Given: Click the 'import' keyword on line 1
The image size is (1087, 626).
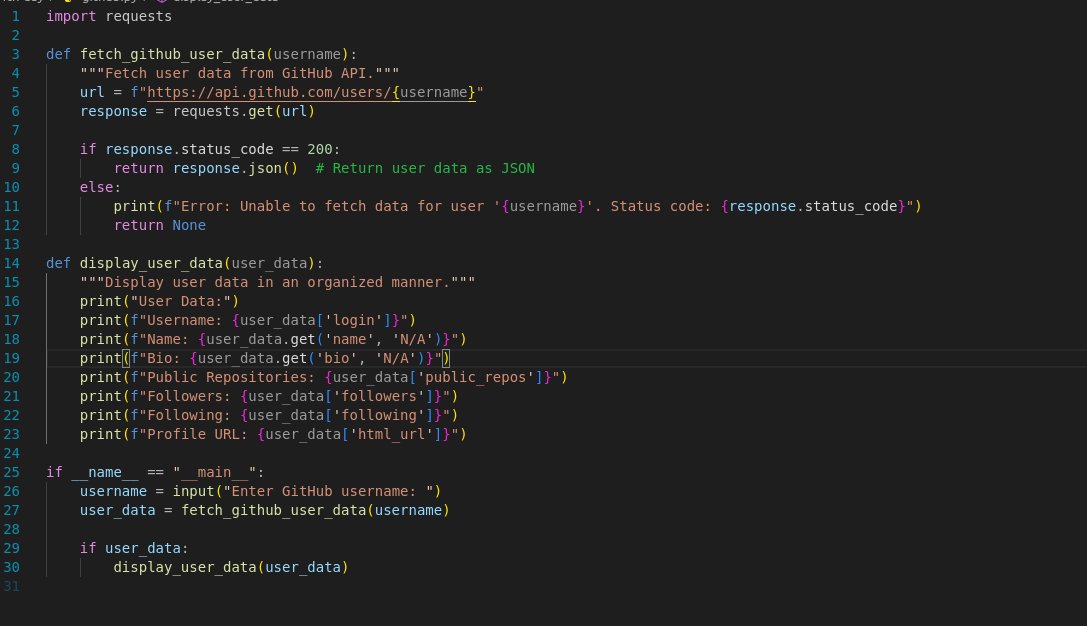Looking at the screenshot, I should click(x=71, y=16).
